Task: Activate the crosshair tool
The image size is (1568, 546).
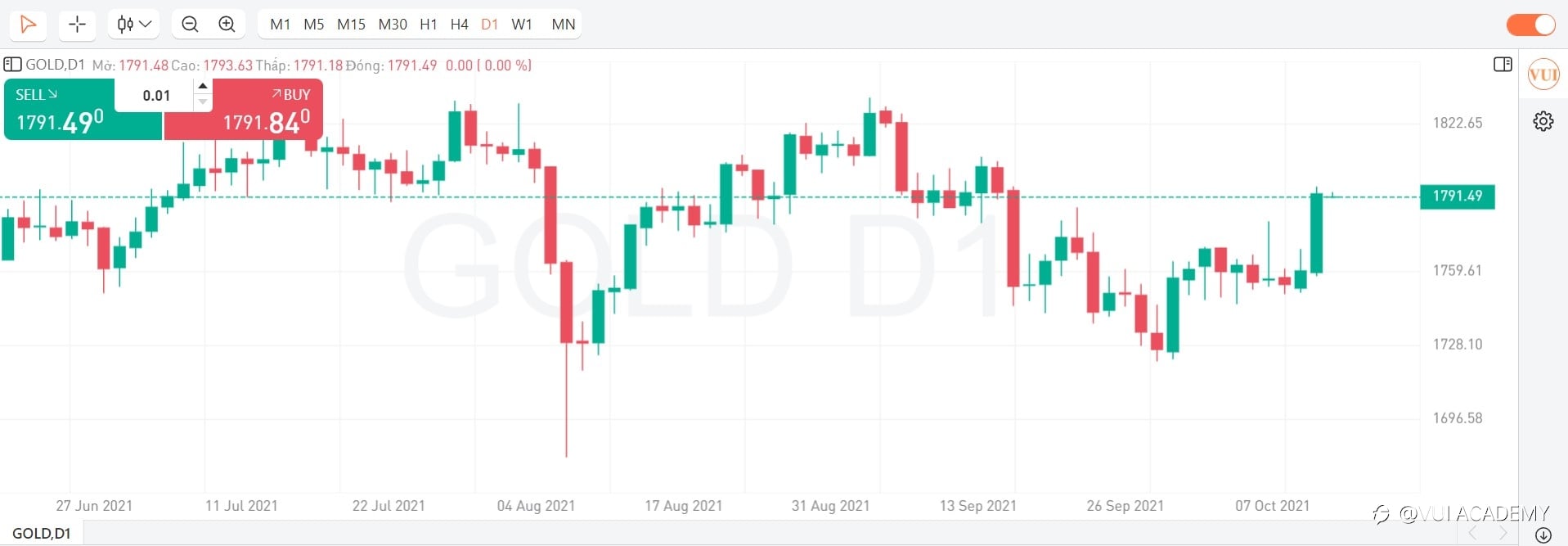Action: (78, 25)
